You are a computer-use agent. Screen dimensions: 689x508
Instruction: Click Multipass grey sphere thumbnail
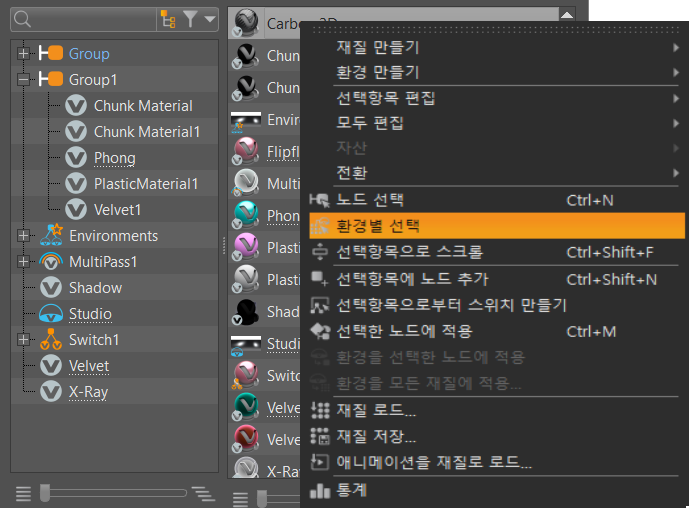point(246,182)
